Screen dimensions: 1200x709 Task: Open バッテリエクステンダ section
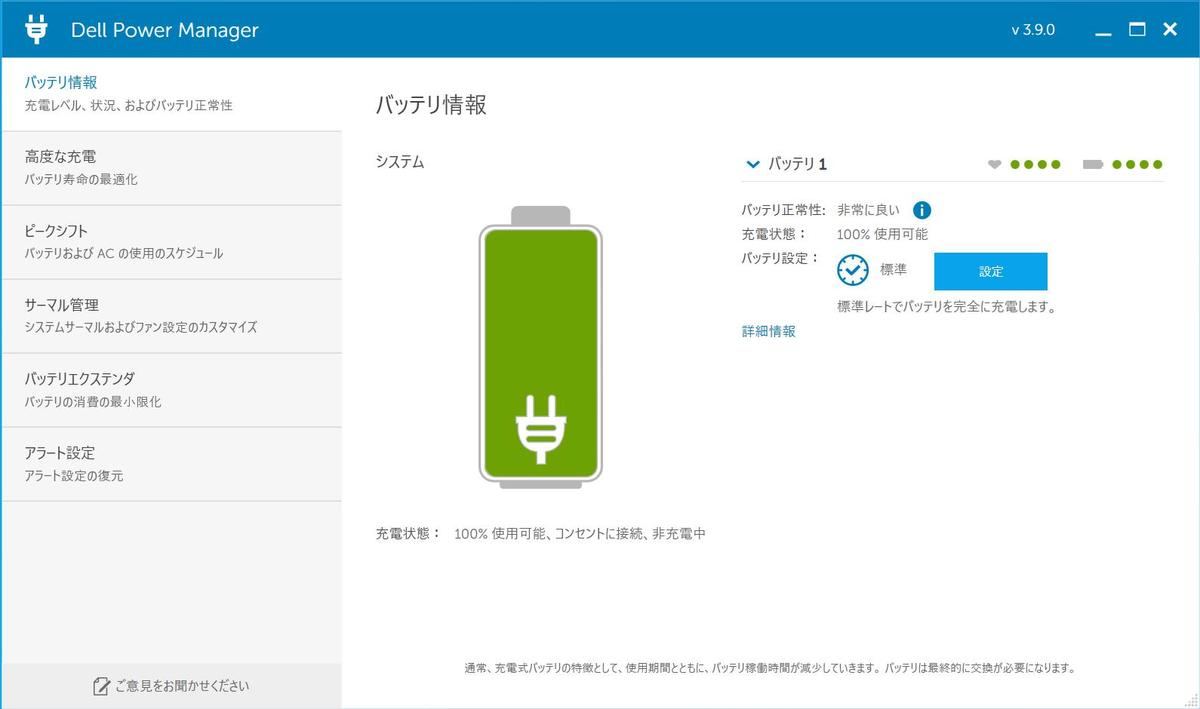[x=171, y=390]
